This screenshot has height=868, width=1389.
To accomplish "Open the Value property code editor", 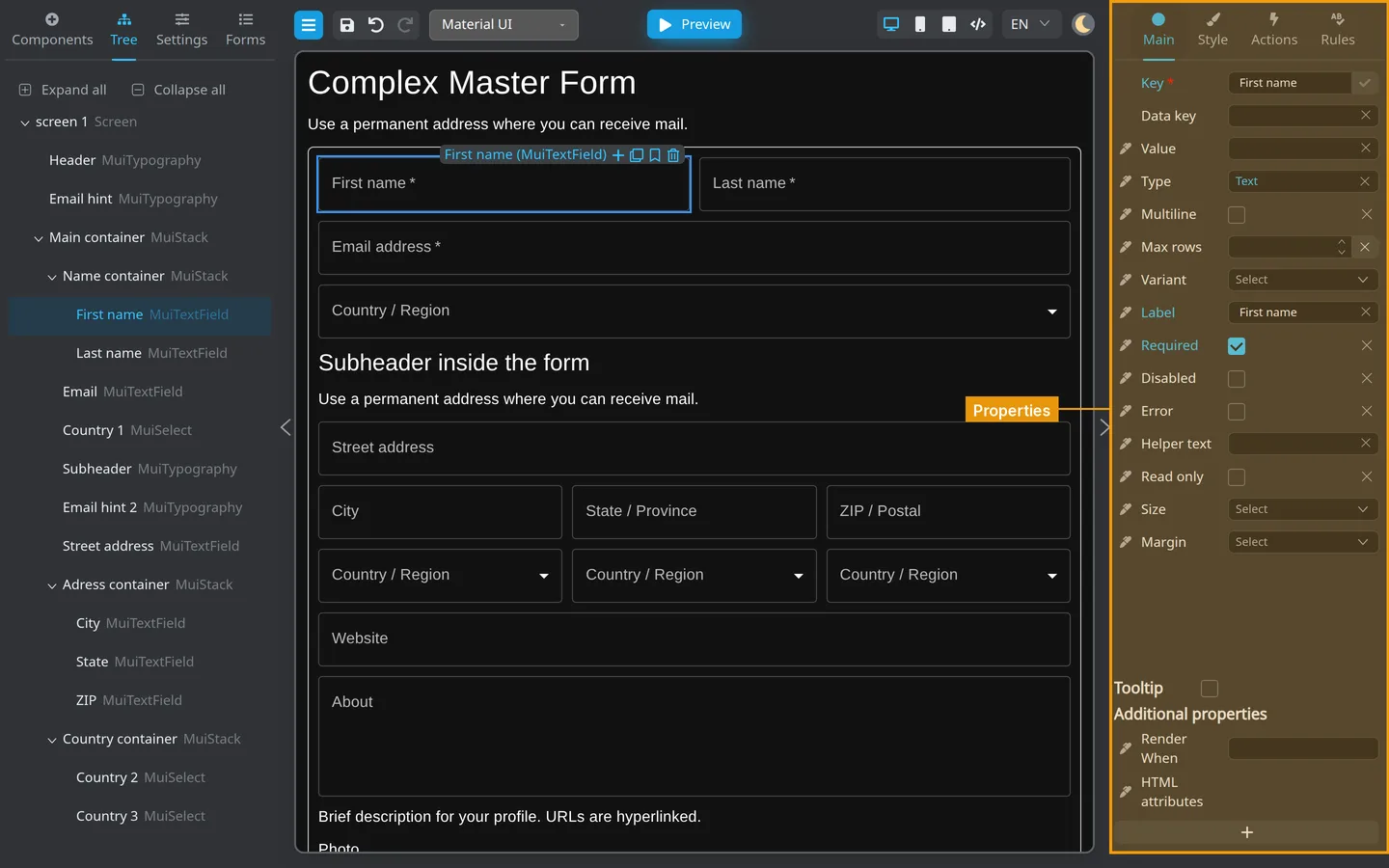I will [x=1126, y=149].
